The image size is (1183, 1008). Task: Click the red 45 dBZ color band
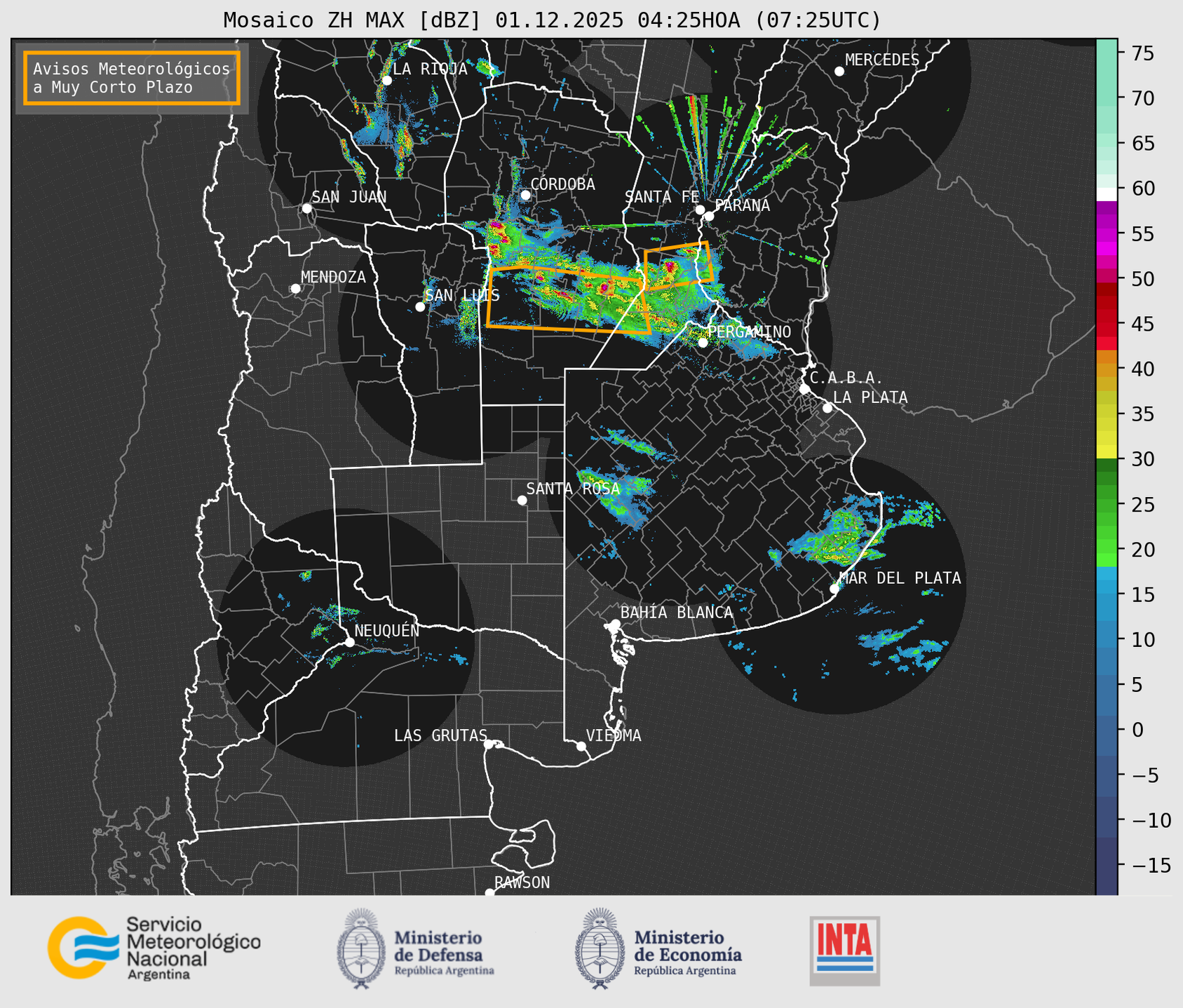point(1107,324)
